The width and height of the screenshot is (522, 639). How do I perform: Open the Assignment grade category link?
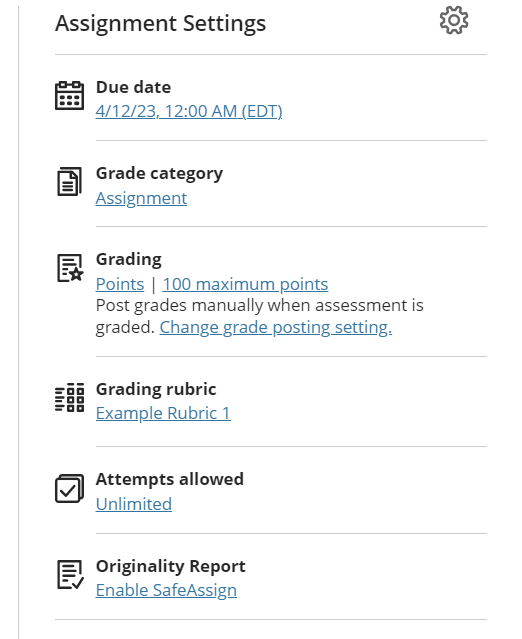click(141, 198)
